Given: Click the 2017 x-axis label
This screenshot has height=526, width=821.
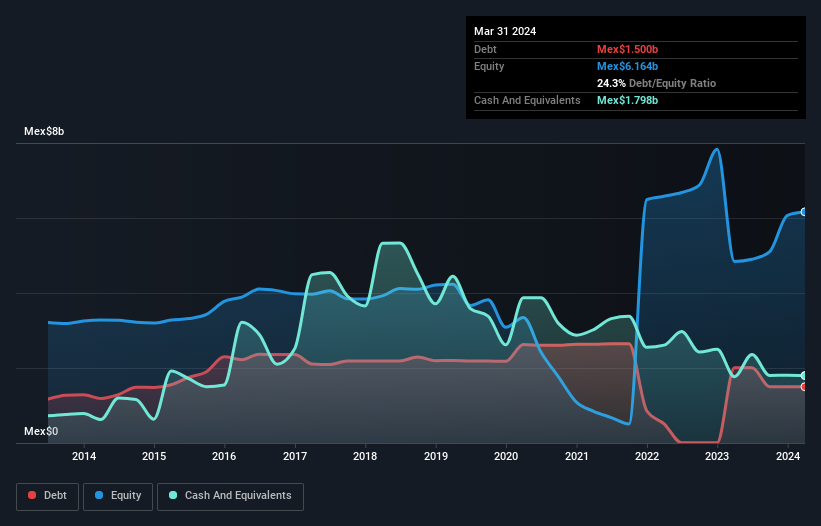Looking at the screenshot, I should pos(295,456).
